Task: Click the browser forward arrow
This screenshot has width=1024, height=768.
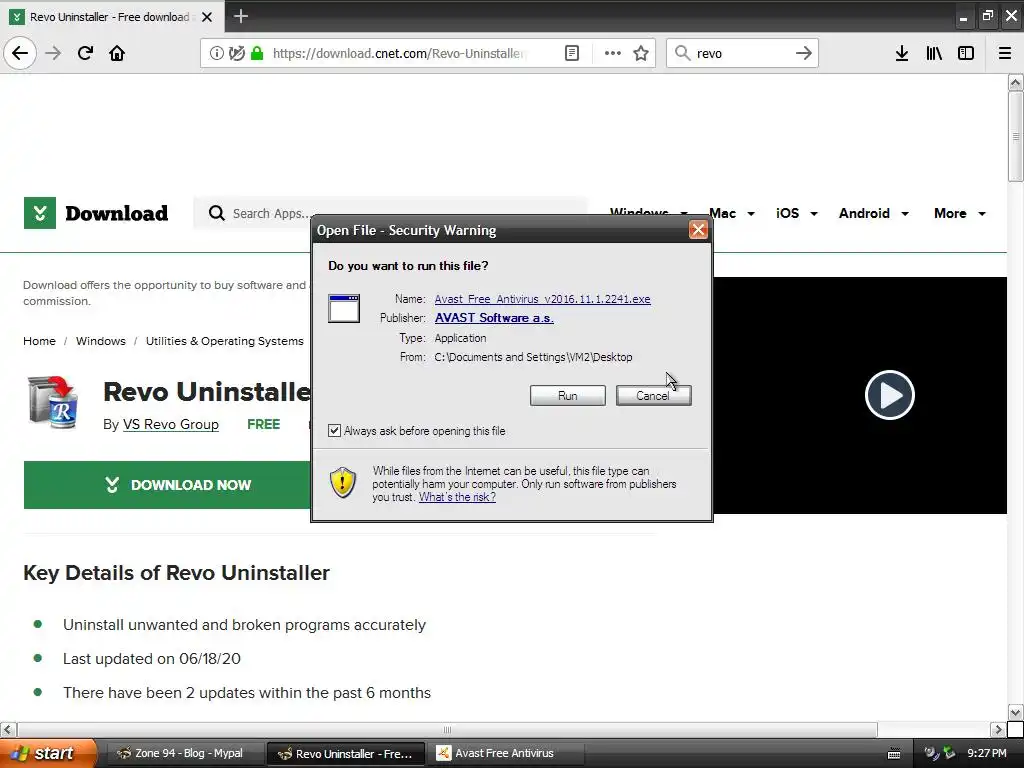Action: 54,53
